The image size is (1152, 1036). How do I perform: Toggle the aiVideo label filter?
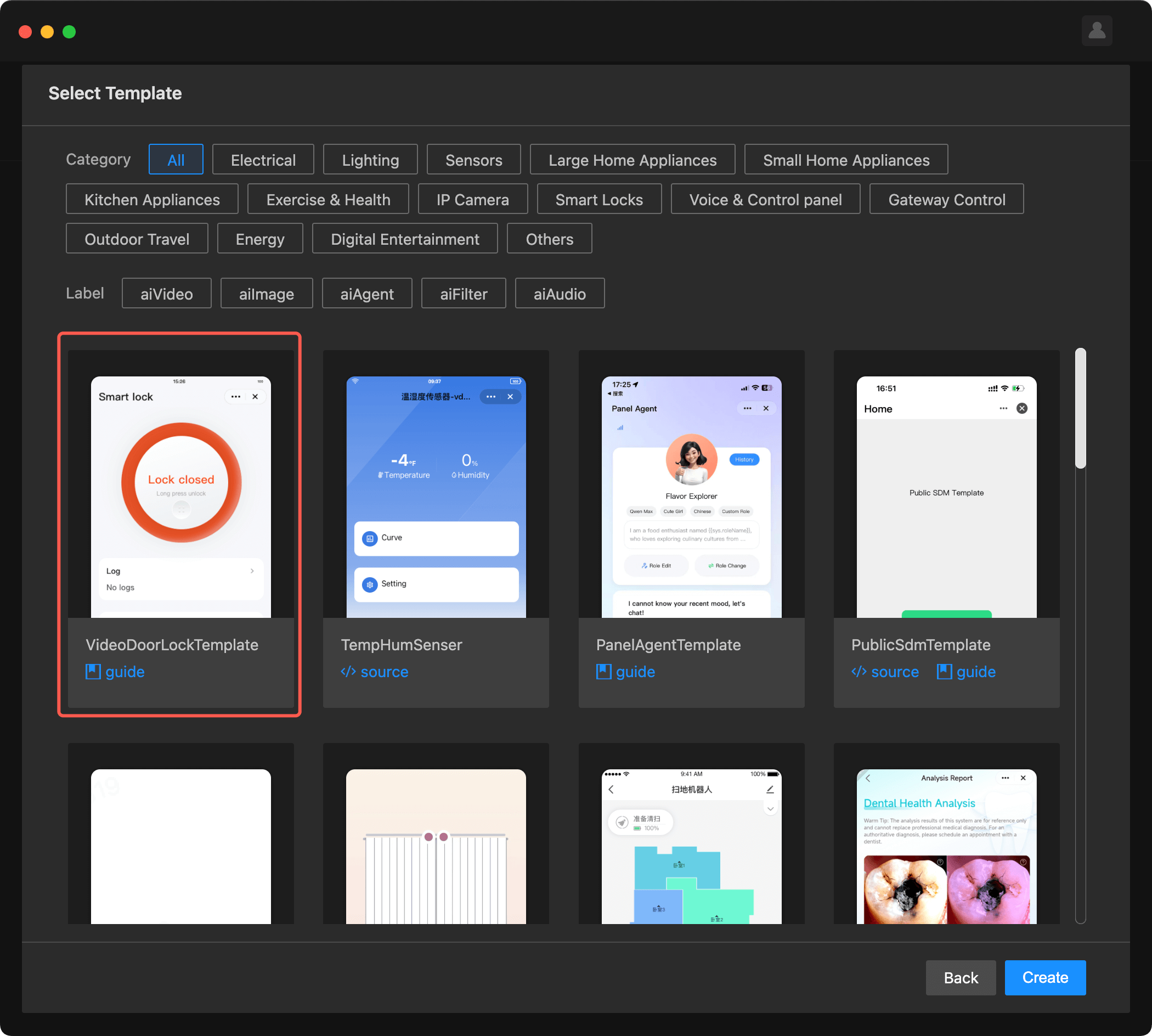(166, 294)
